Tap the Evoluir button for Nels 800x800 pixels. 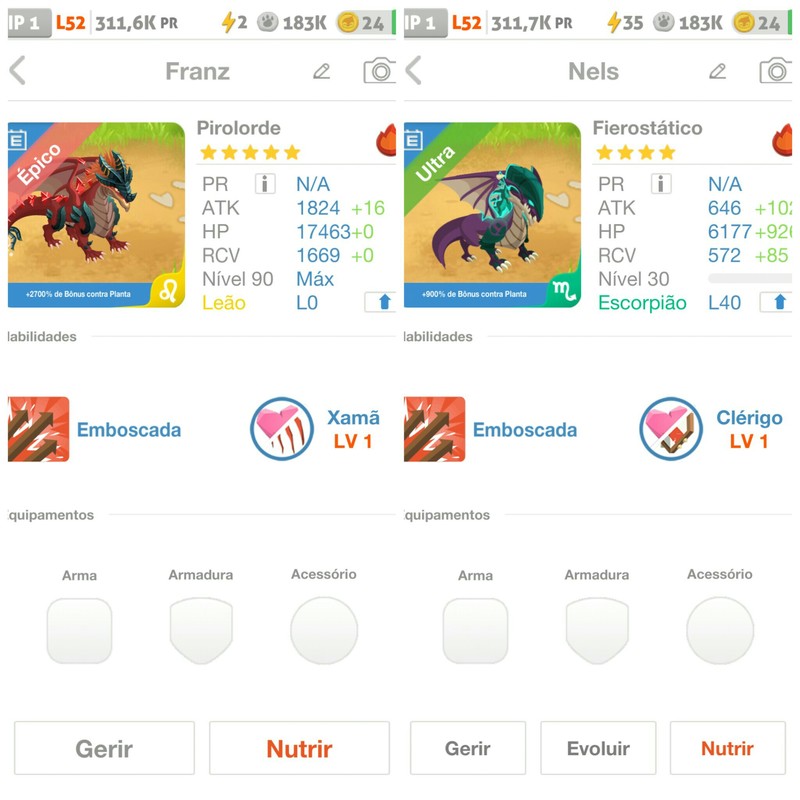pos(598,748)
